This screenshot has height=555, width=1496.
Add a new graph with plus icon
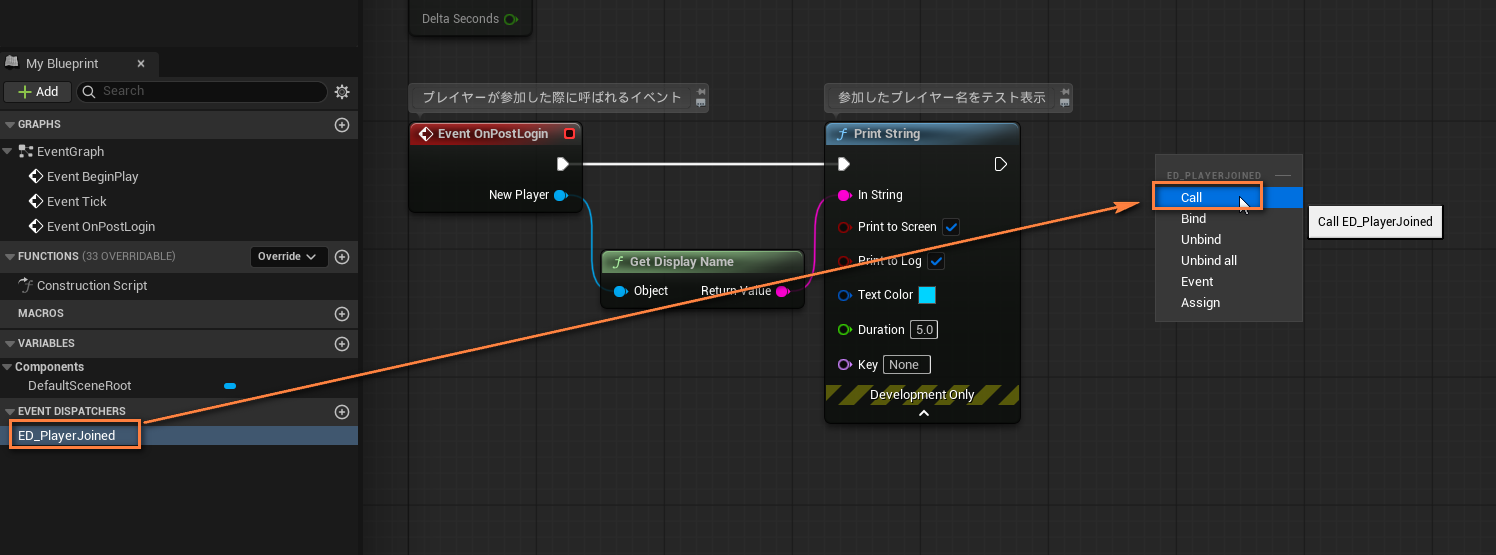(342, 124)
